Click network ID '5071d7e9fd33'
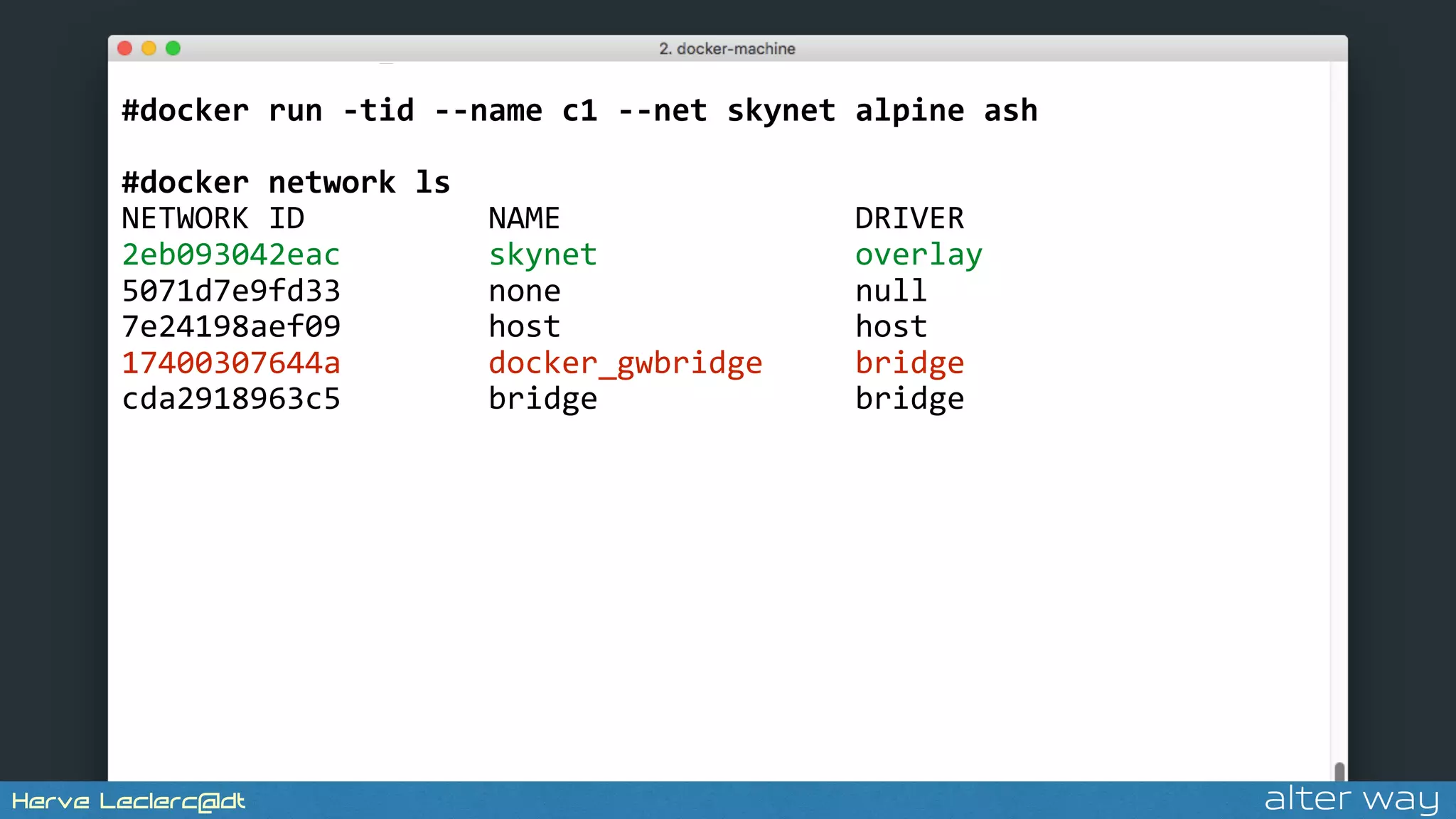The image size is (1456, 819). (x=231, y=291)
